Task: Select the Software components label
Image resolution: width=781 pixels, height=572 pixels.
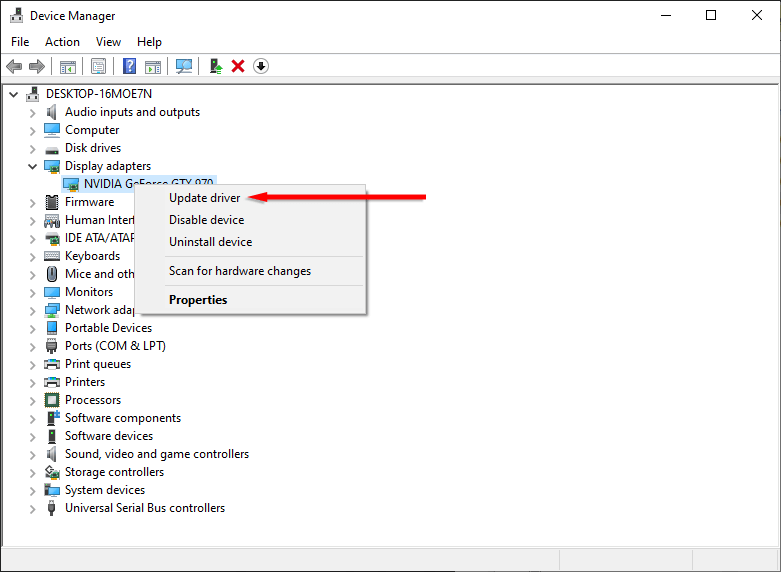Action: coord(123,418)
